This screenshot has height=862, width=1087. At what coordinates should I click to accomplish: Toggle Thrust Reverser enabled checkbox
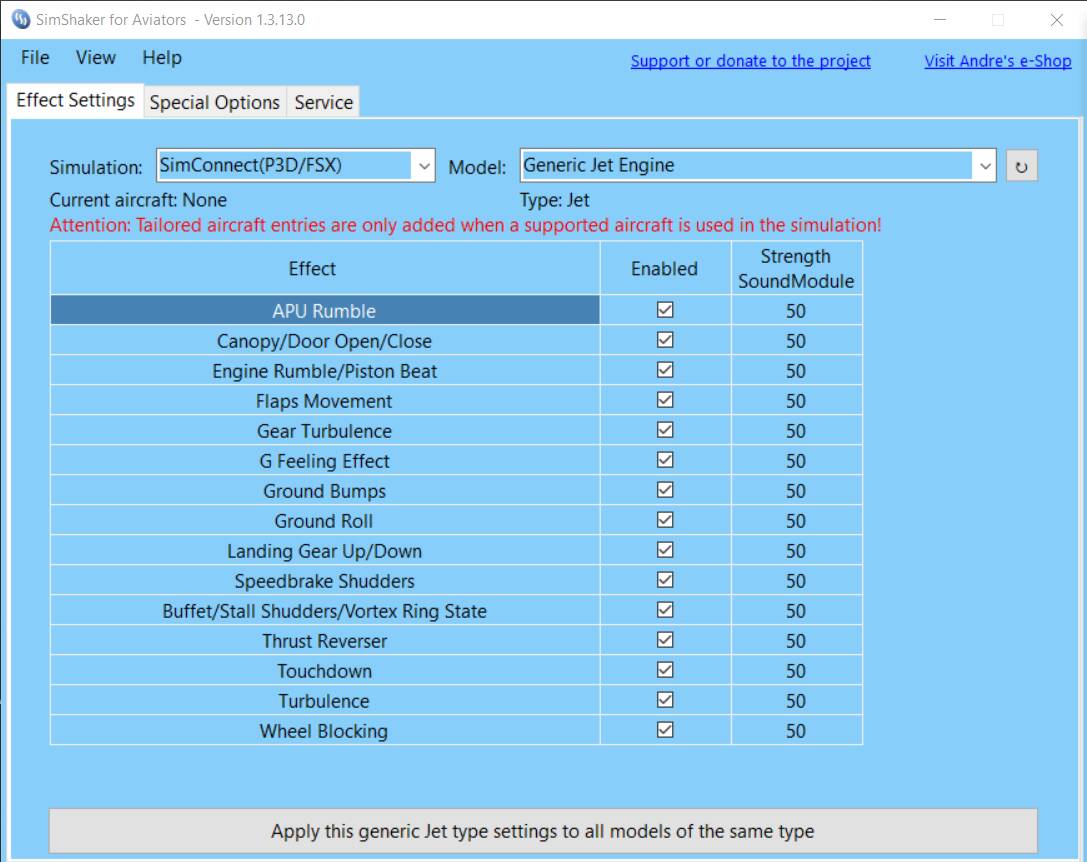click(x=665, y=640)
